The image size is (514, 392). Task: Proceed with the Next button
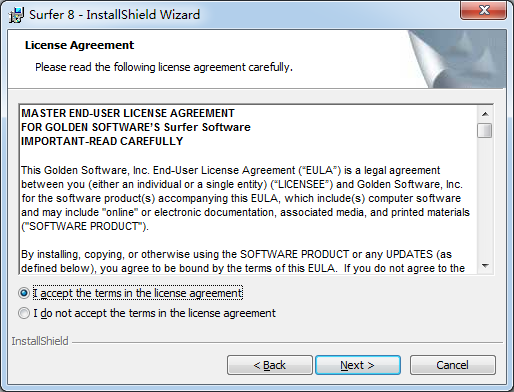pos(358,365)
